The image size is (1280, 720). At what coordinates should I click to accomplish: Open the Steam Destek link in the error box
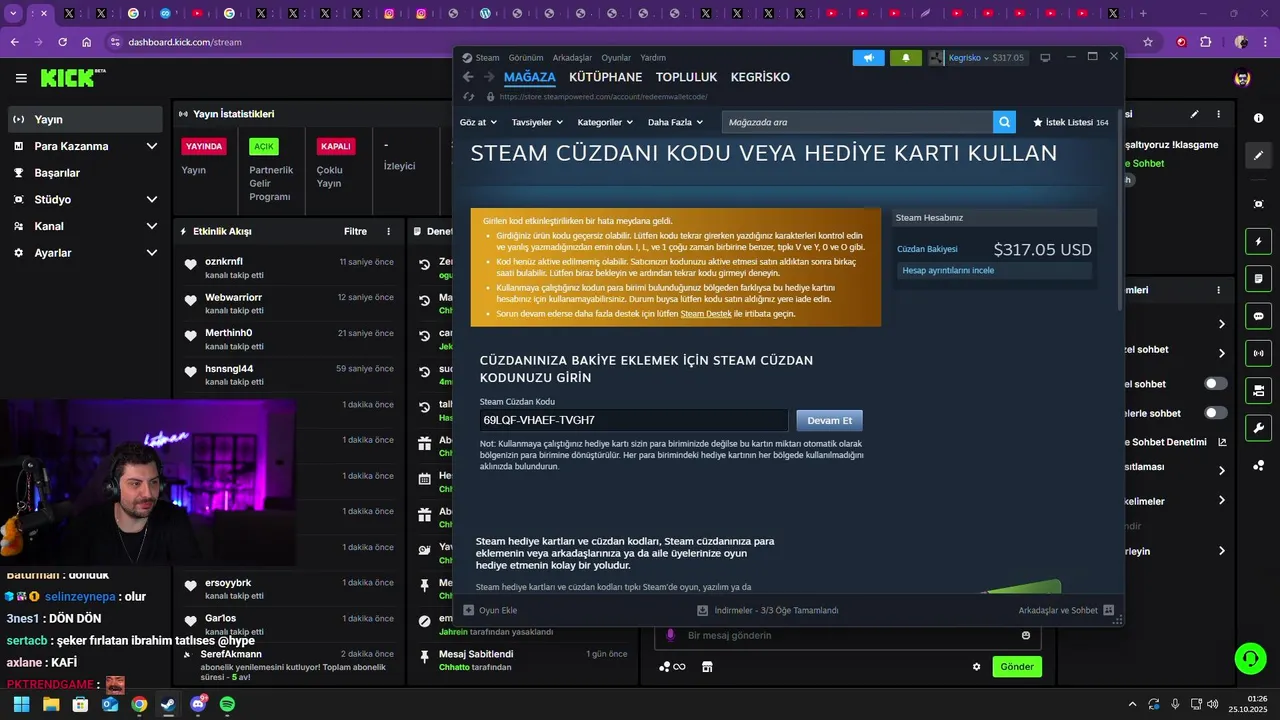[706, 314]
